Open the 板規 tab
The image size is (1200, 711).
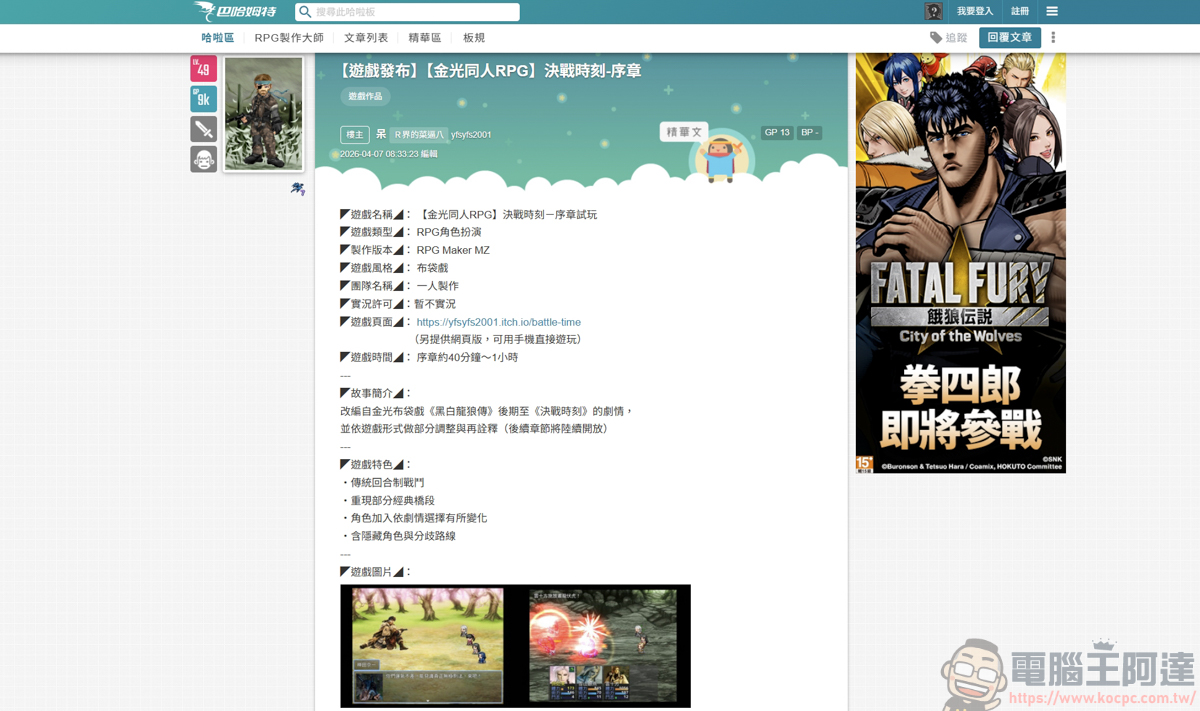(x=474, y=38)
